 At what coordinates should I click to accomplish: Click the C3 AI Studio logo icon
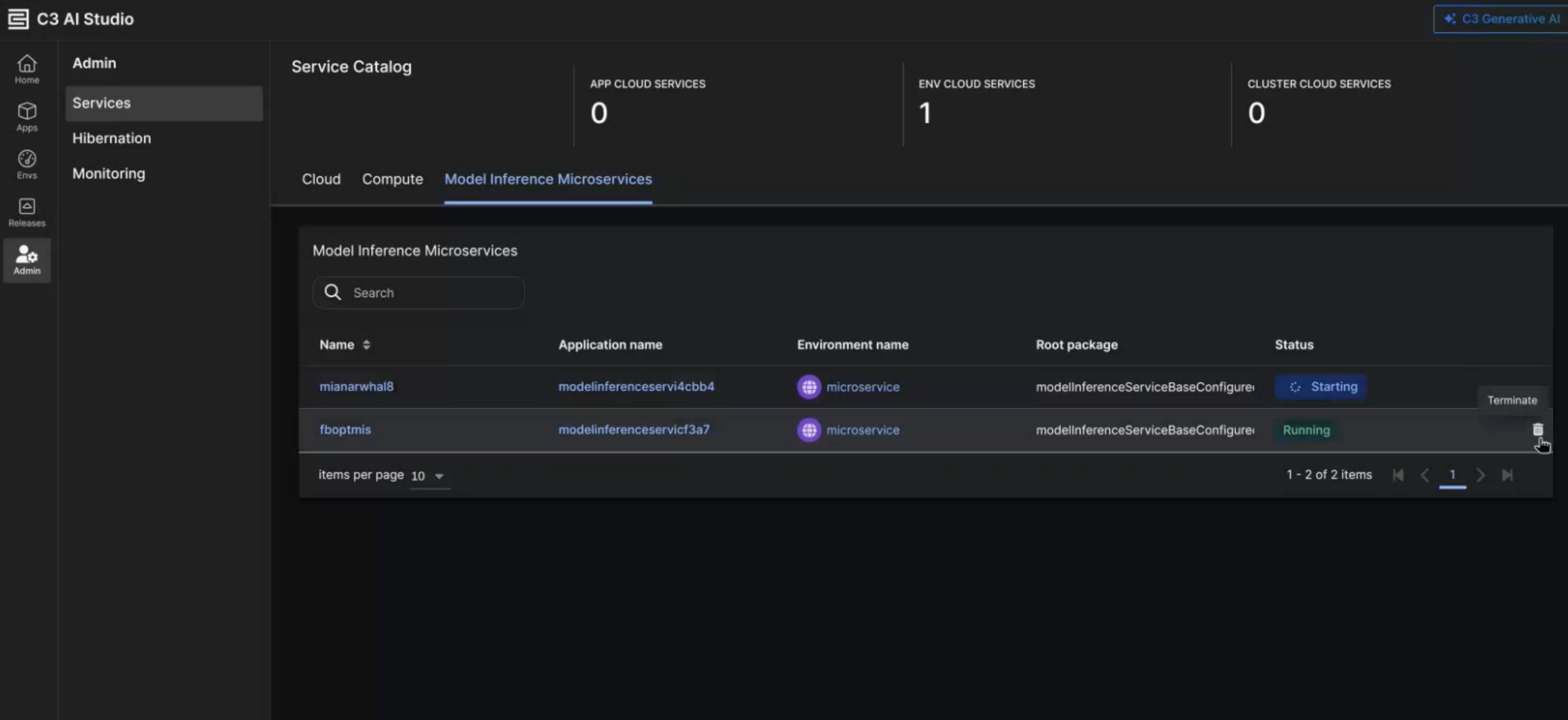tap(17, 19)
